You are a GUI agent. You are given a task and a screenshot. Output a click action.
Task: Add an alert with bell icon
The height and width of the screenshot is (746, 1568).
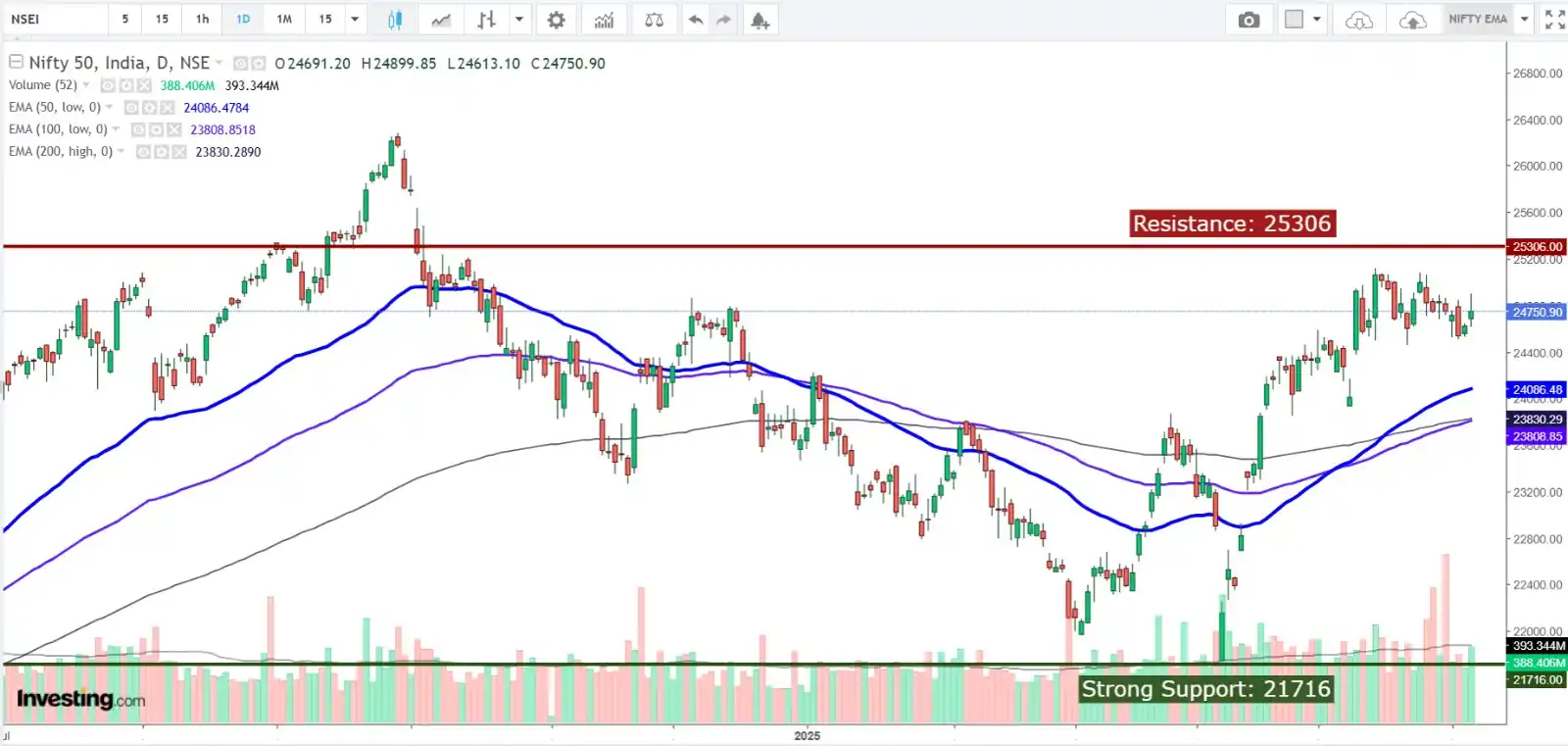click(759, 20)
